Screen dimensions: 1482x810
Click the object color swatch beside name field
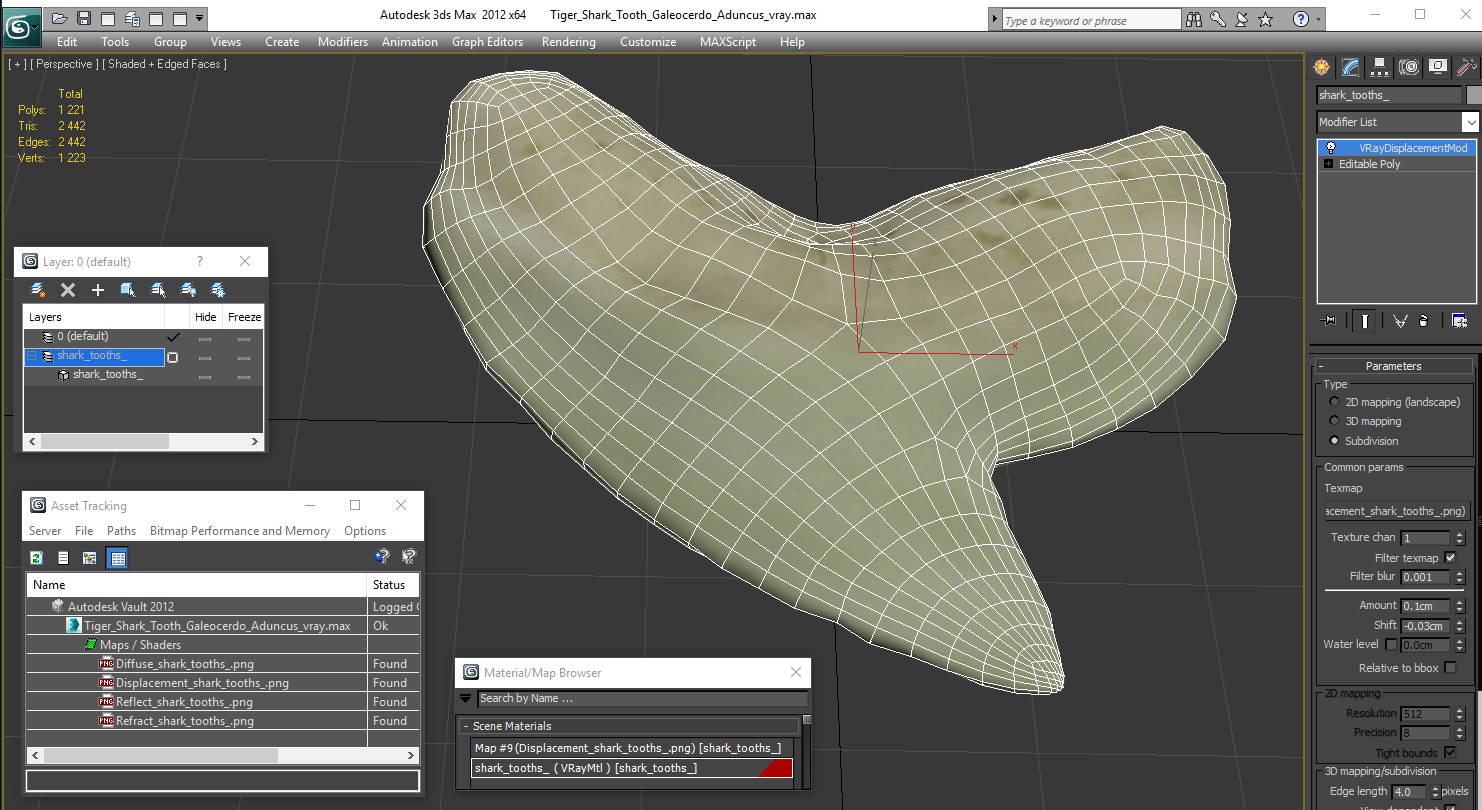(1472, 95)
